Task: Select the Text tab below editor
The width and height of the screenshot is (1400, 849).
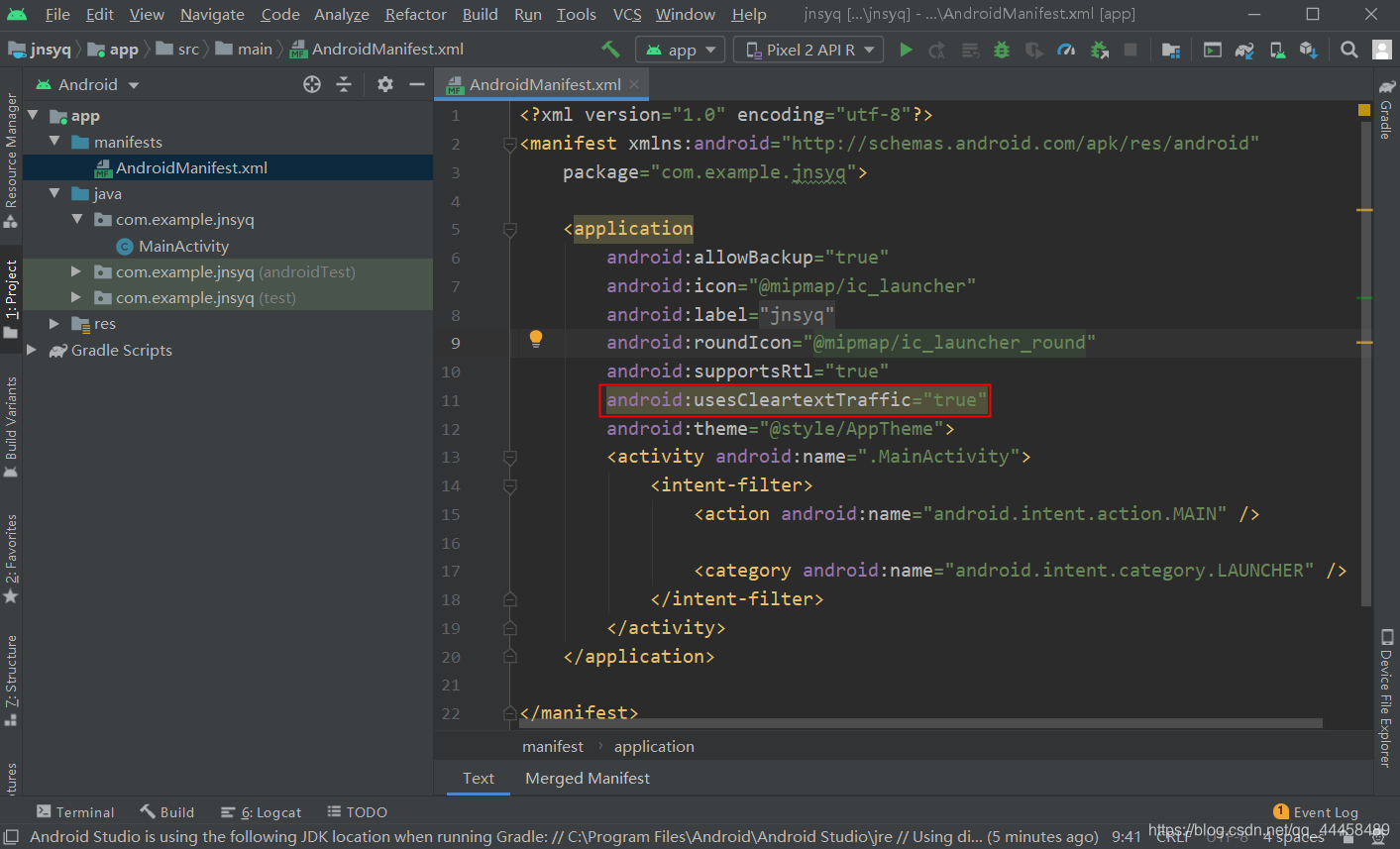Action: pos(478,779)
